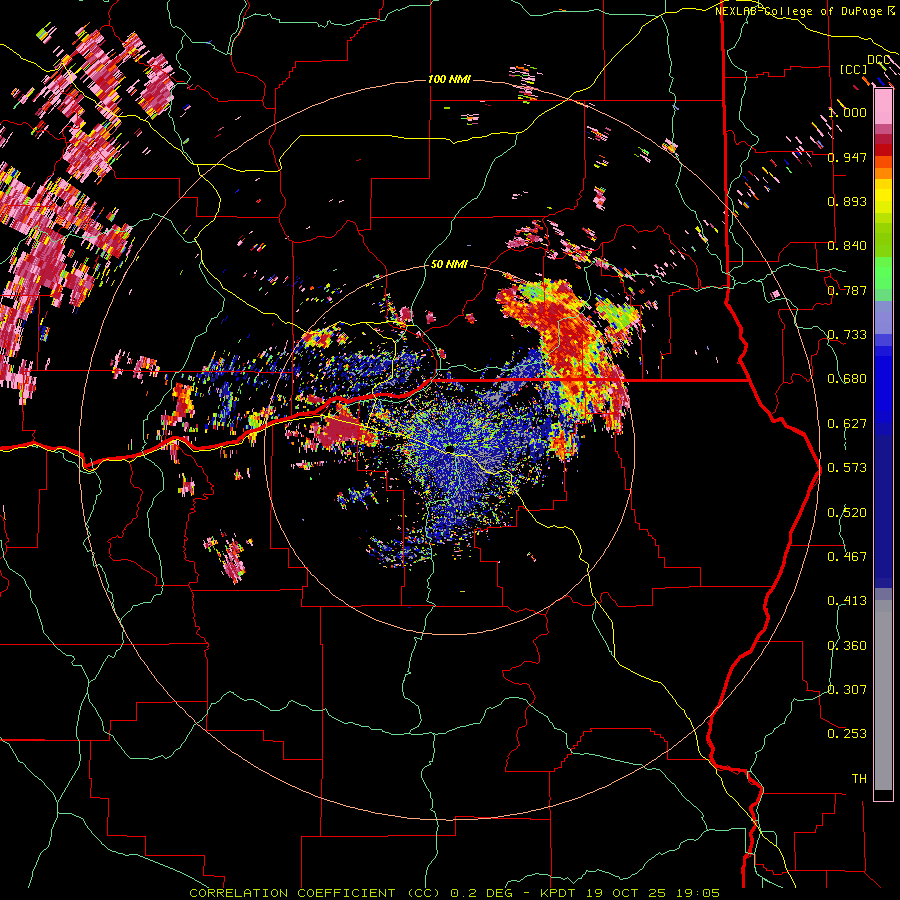900x900 pixels.
Task: Click the 0.413 legend value
Action: tap(847, 601)
